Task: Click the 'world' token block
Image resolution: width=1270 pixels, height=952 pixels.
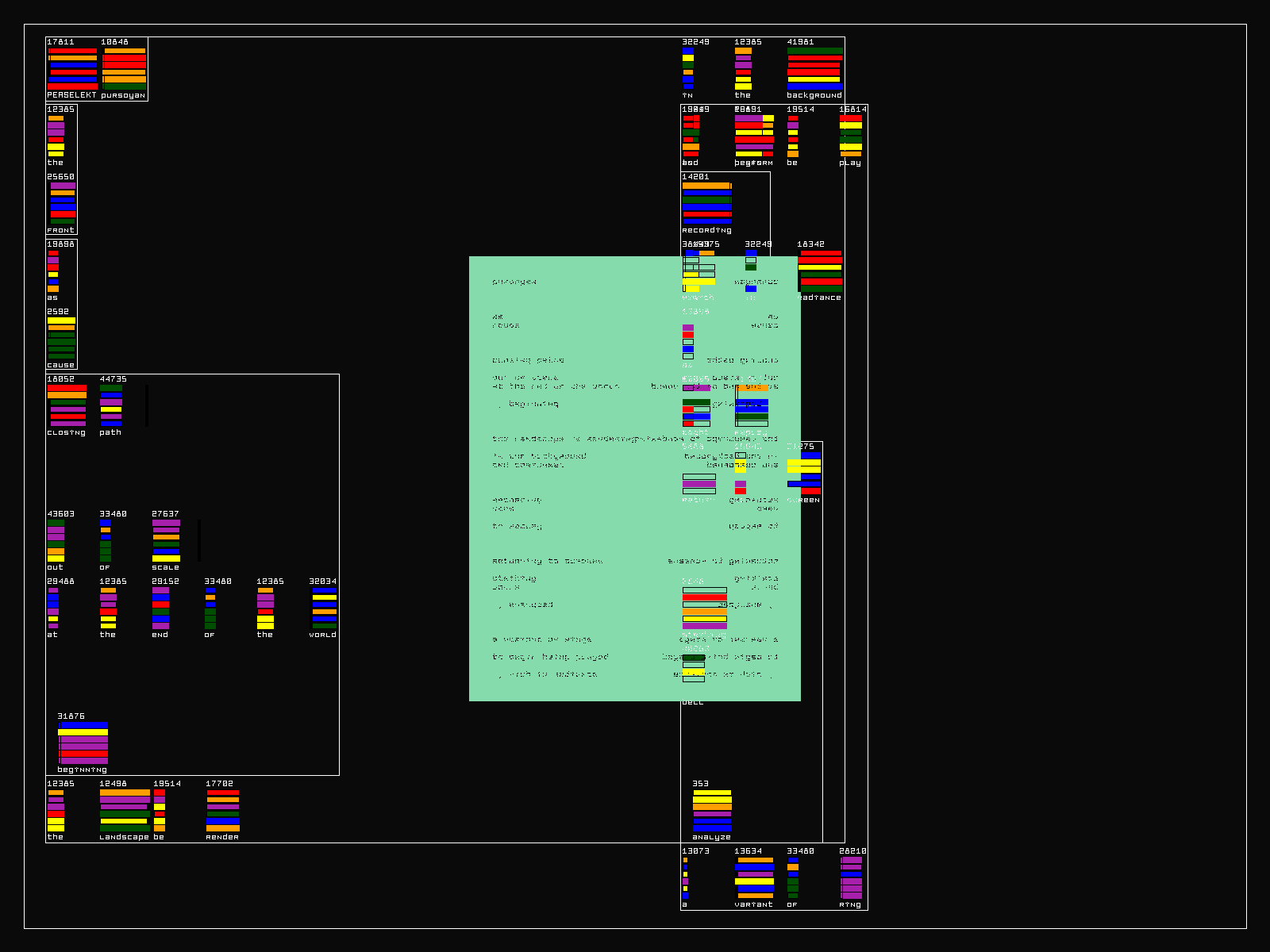Action: pos(324,608)
